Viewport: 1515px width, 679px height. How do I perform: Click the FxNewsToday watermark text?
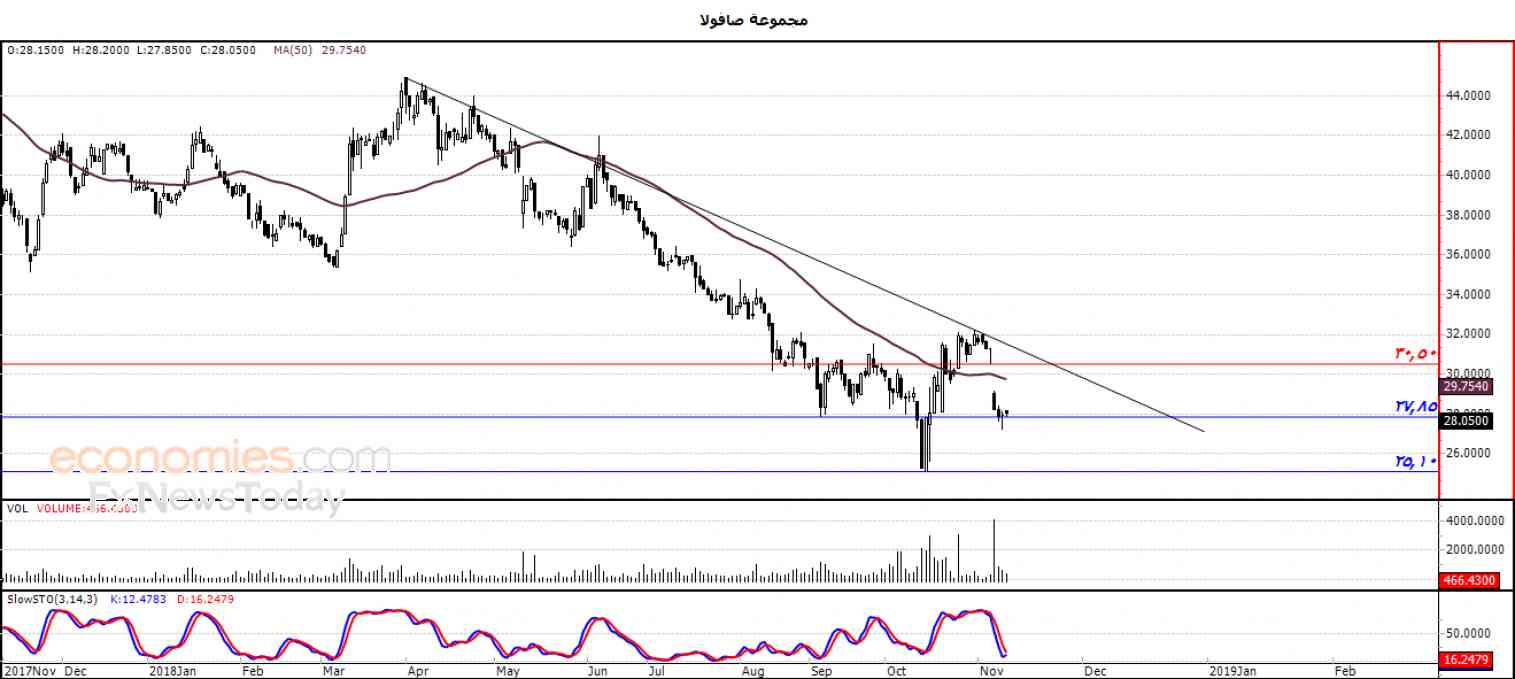point(217,496)
